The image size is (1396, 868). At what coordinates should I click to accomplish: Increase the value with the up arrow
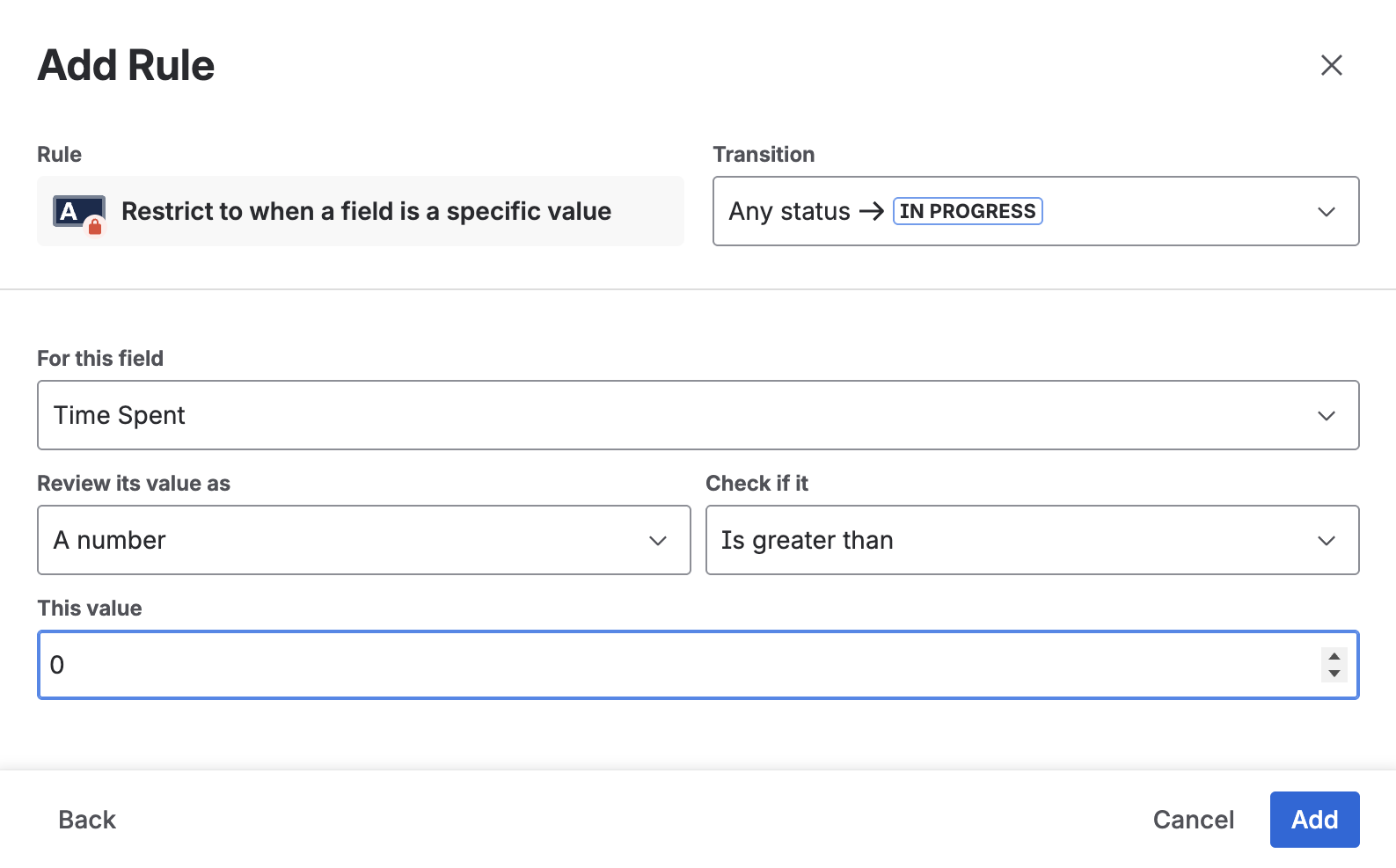[1334, 656]
